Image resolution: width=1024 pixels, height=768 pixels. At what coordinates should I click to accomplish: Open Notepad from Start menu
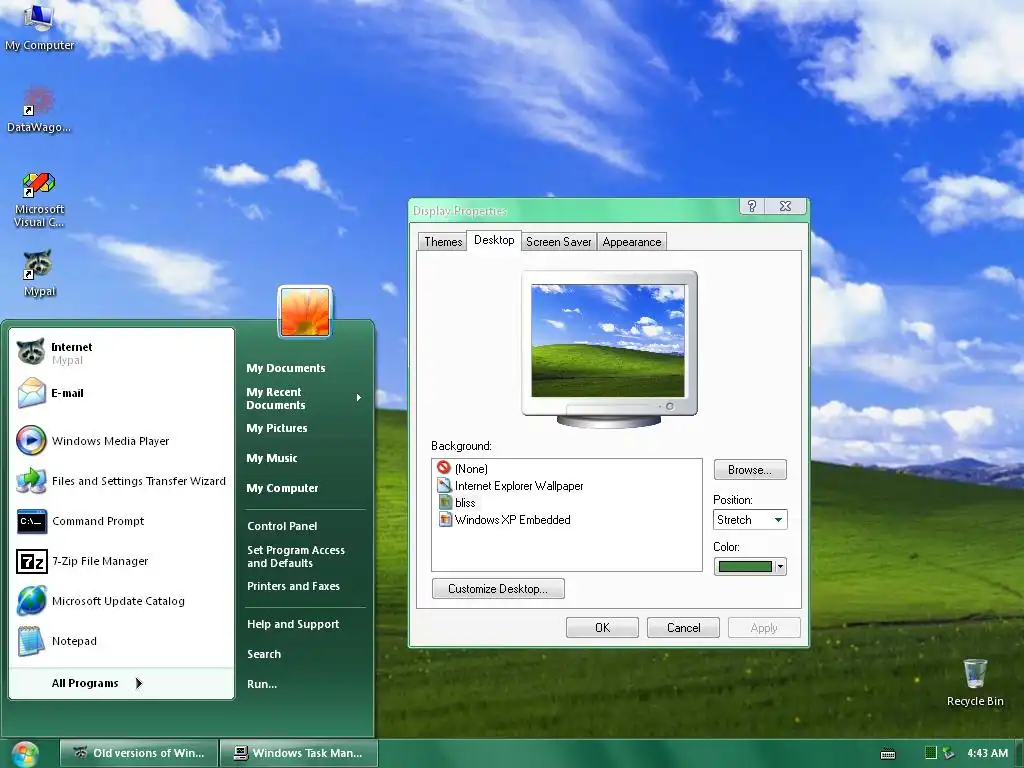point(121,641)
